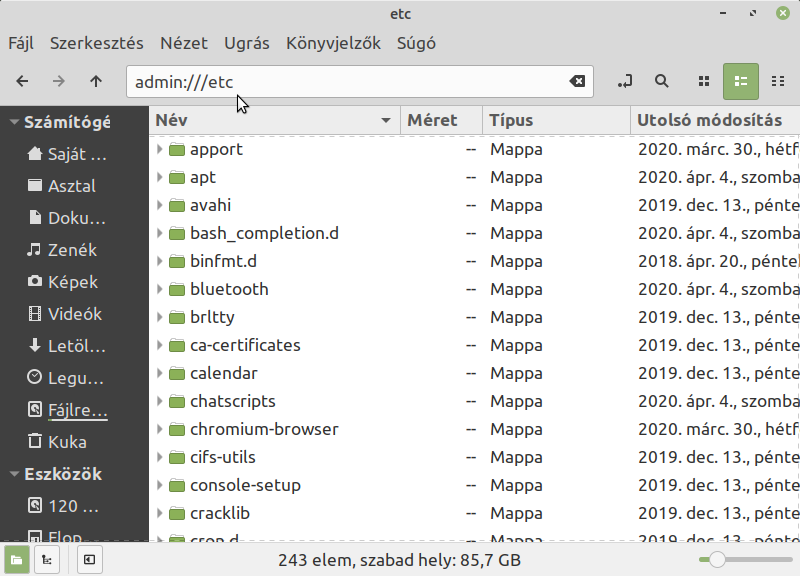The image size is (800, 576).
Task: Expand the bluetooth folder row
Action: [x=159, y=289]
